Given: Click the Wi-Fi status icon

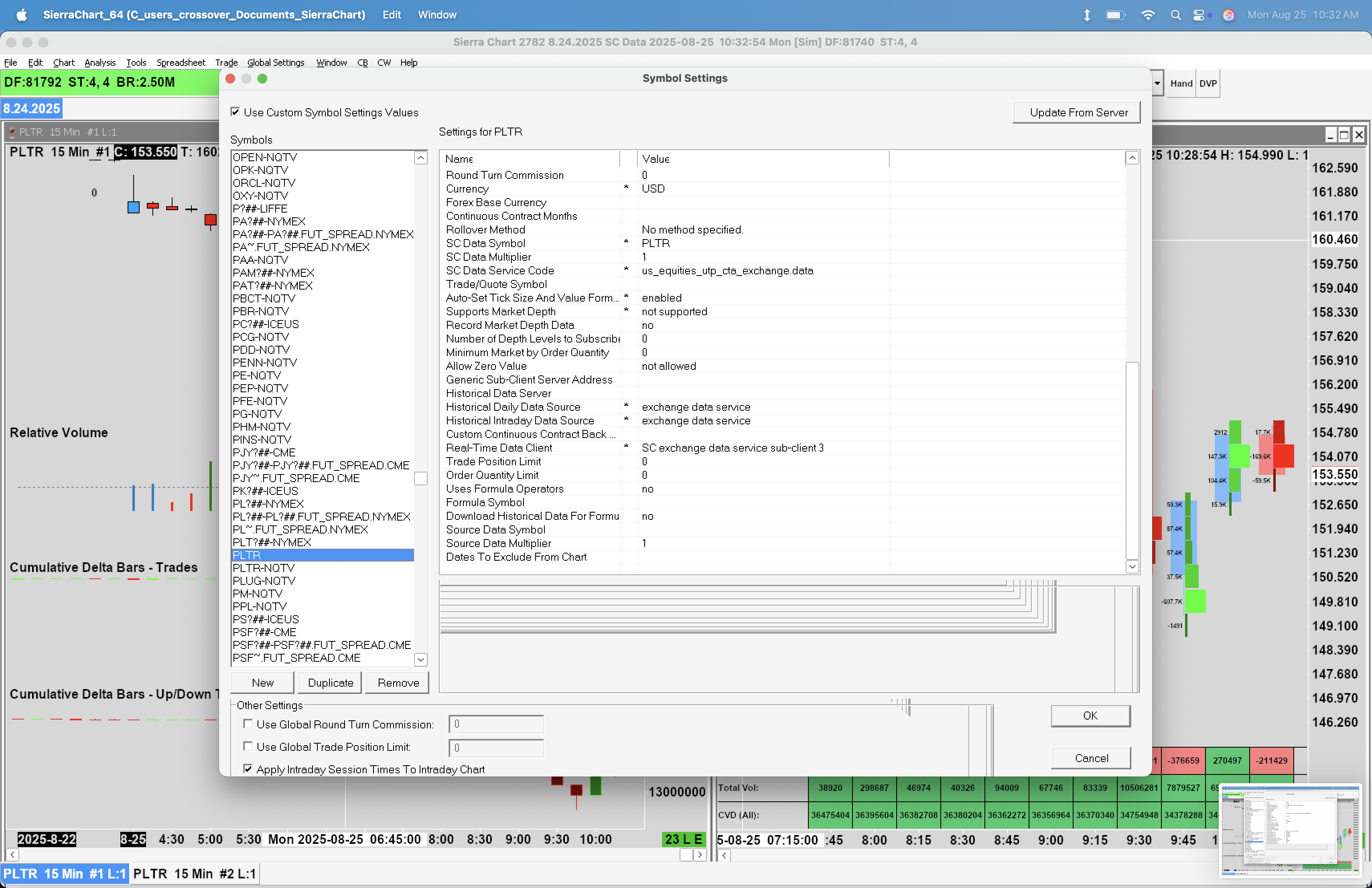Looking at the screenshot, I should point(1148,15).
